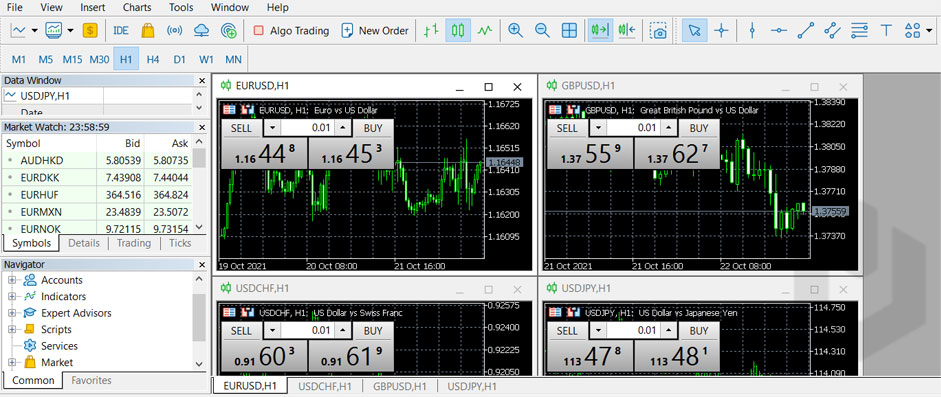The height and width of the screenshot is (397, 941).
Task: Expand the Expert Advisors tree node
Action: 11,313
